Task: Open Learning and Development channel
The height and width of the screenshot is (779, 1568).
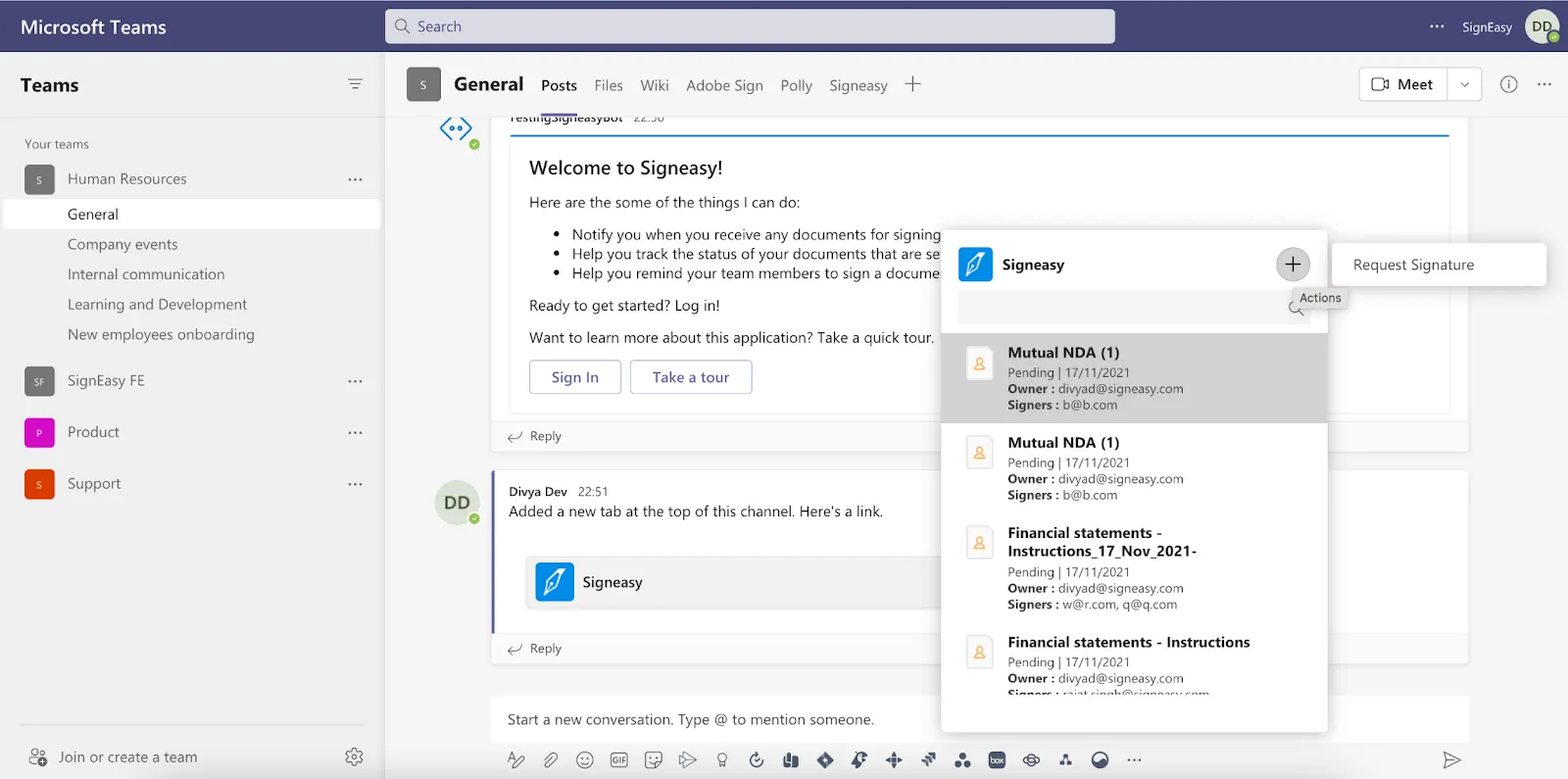Action: (x=157, y=305)
